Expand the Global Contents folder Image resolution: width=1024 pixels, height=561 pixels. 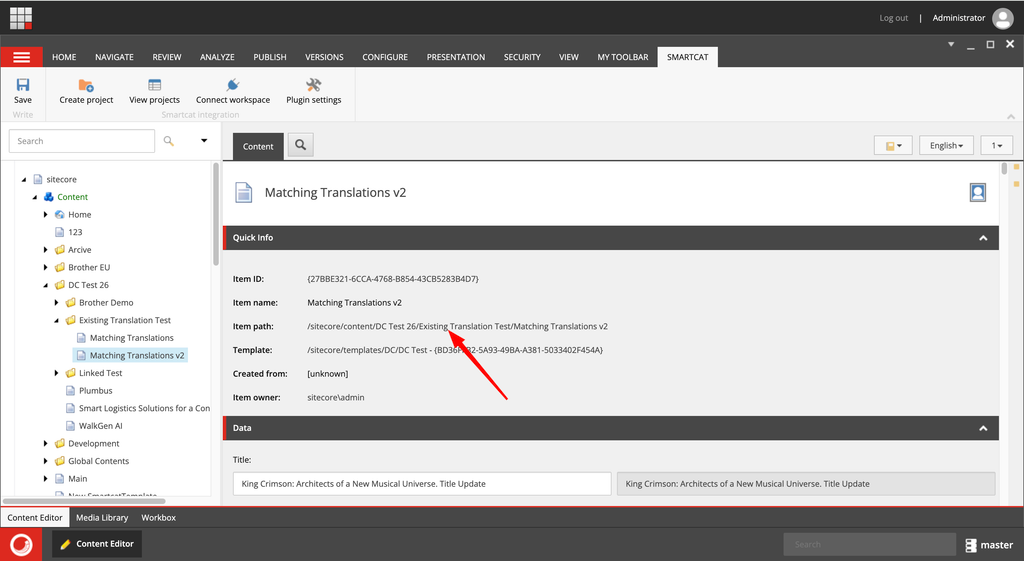click(46, 461)
